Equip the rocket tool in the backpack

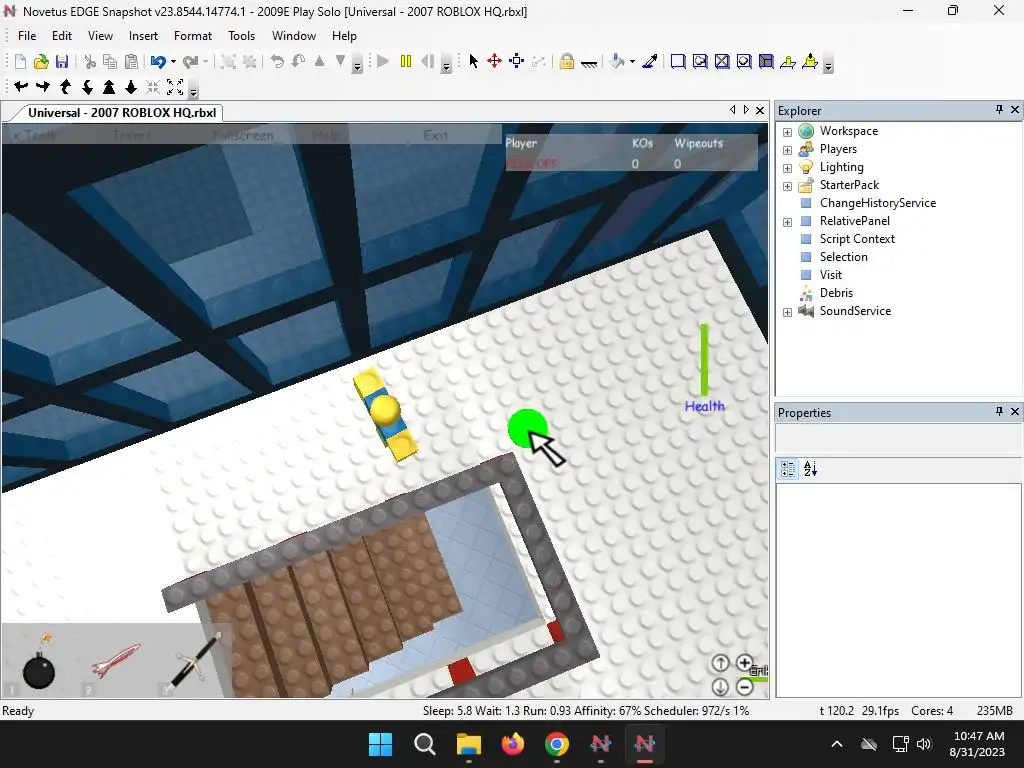point(116,660)
